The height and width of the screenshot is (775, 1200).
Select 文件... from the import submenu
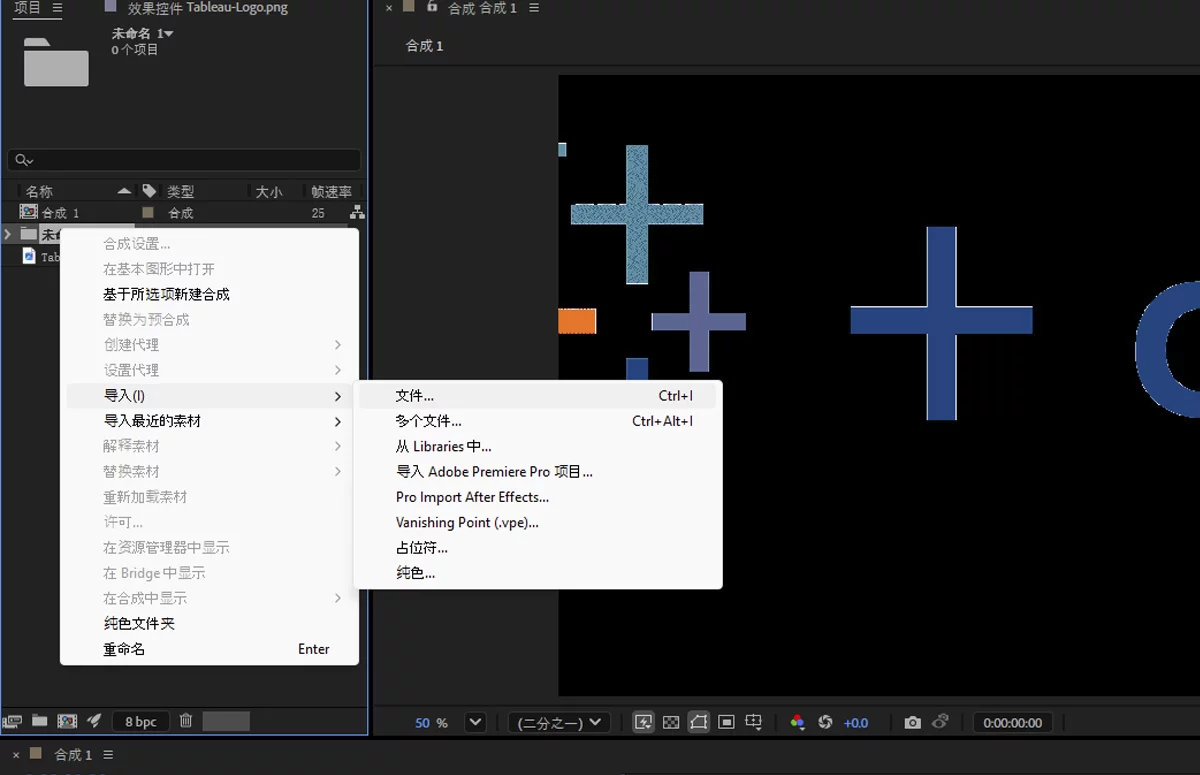tap(415, 396)
